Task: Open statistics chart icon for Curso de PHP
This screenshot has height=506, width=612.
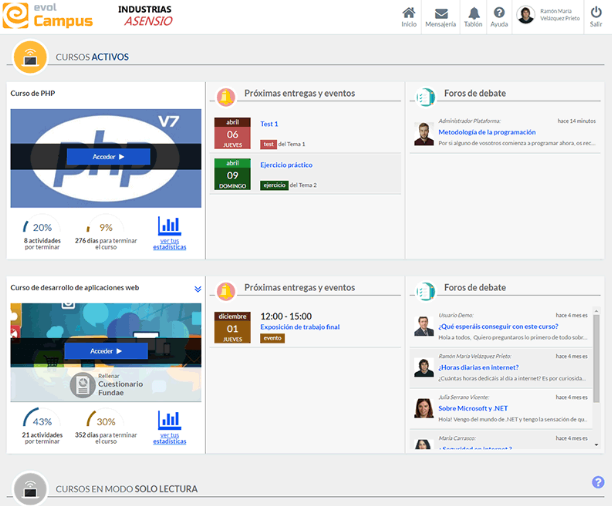Action: pos(170,227)
